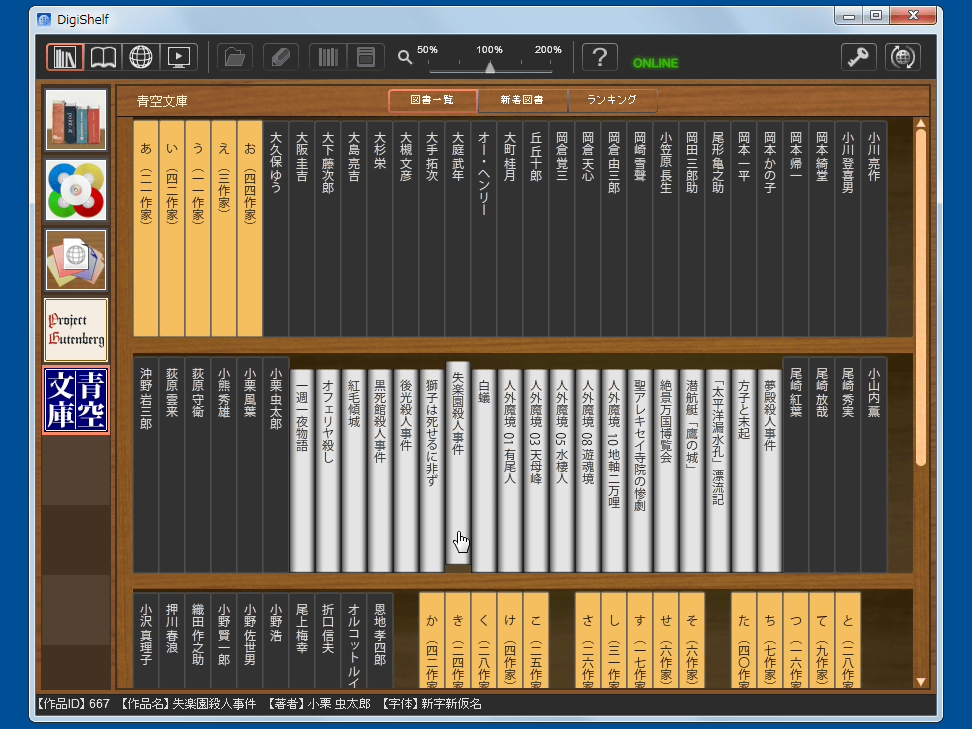972x729 pixels.
Task: Switch to the 新着図書 tab
Action: [523, 100]
